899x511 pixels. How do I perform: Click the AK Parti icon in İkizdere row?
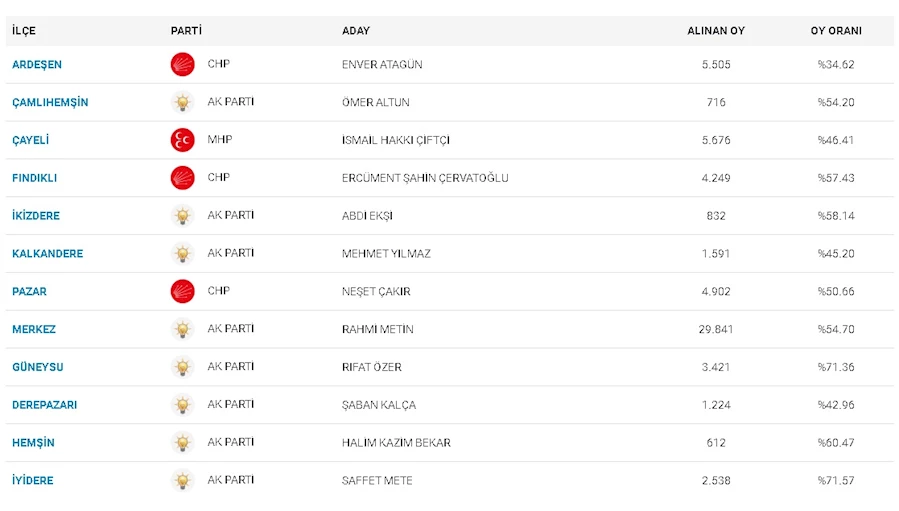(182, 216)
